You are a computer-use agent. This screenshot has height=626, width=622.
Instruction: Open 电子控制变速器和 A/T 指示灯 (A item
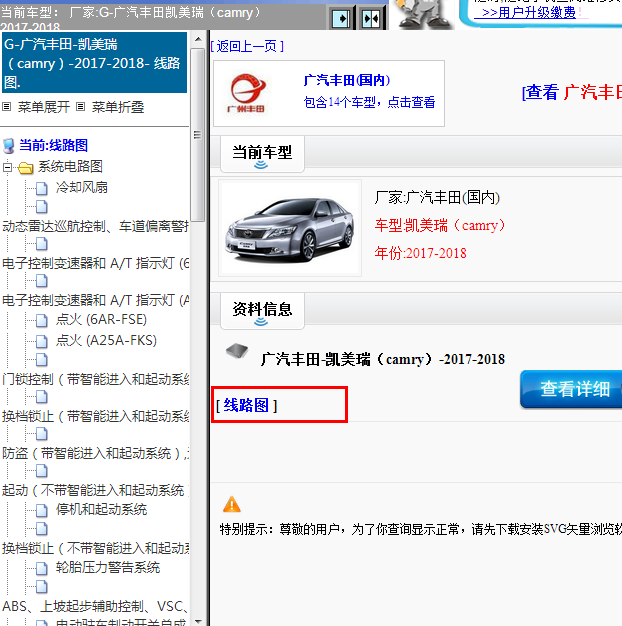pyautogui.click(x=95, y=300)
